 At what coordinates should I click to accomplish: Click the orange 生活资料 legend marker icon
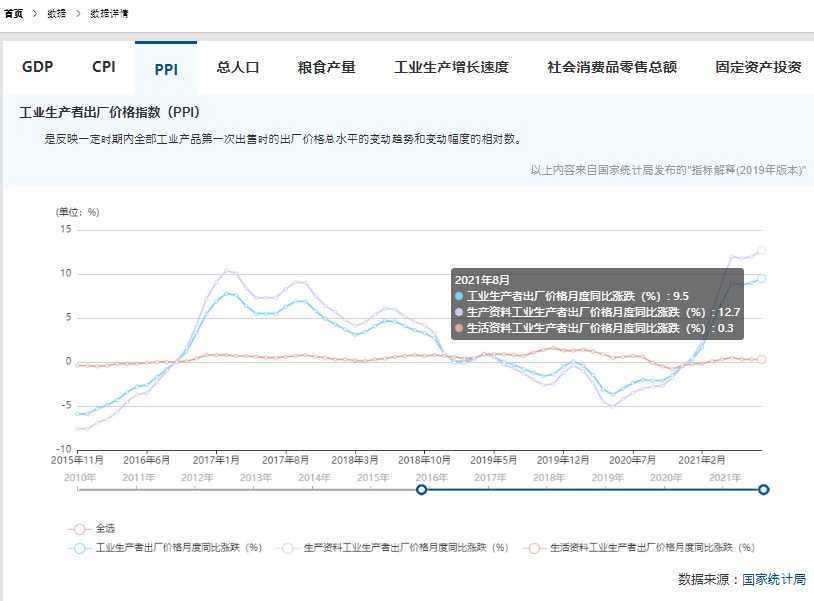click(x=534, y=548)
